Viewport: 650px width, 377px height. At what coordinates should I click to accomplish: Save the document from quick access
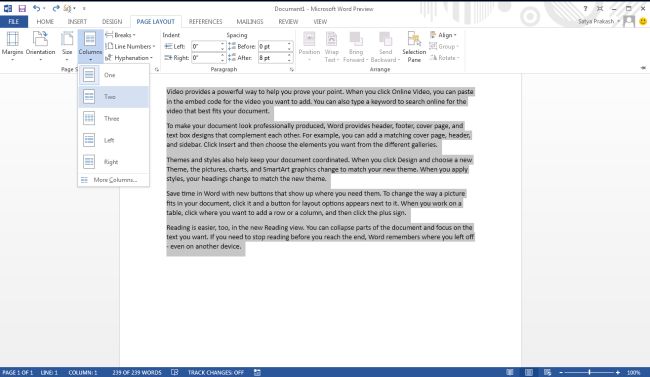22,8
